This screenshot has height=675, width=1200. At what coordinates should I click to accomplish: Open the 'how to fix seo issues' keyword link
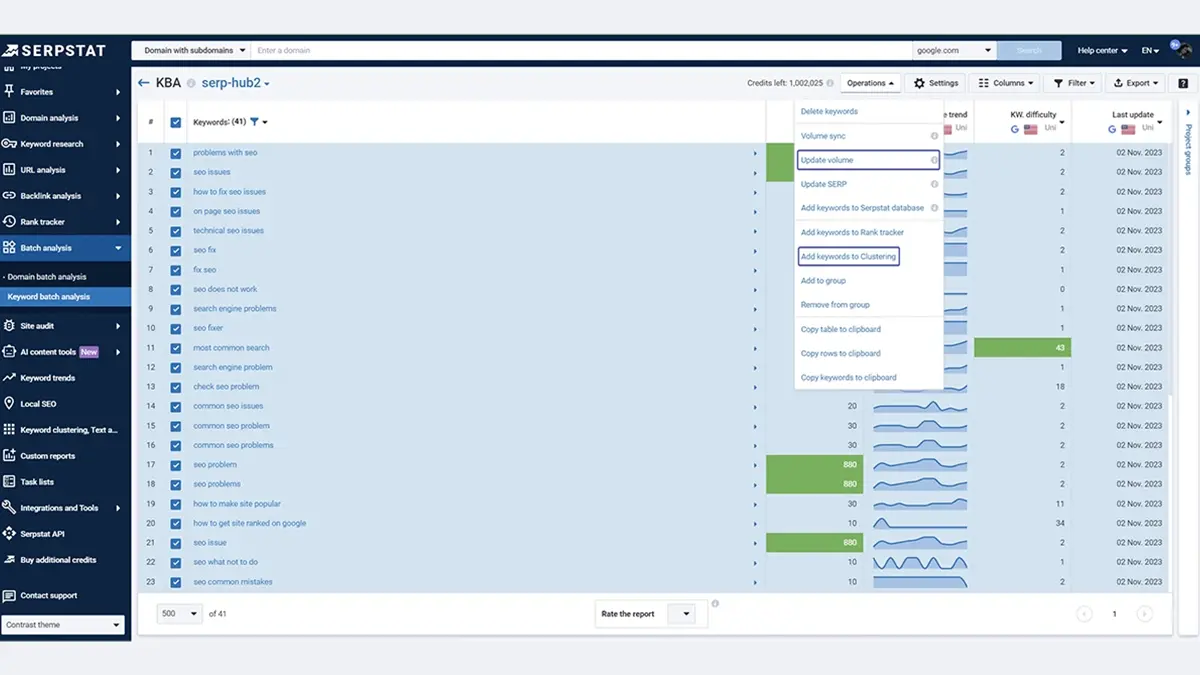(x=230, y=192)
